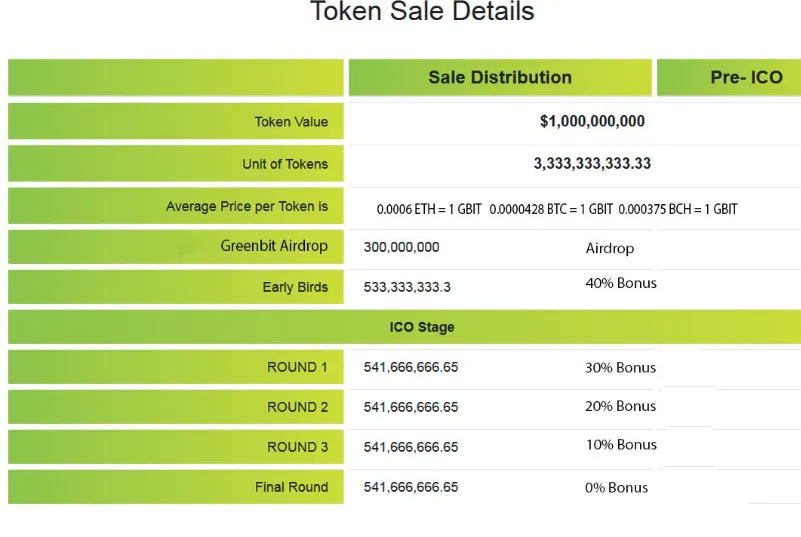This screenshot has height=537, width=801.
Task: Click the ICO Stage section banner
Action: tap(405, 326)
